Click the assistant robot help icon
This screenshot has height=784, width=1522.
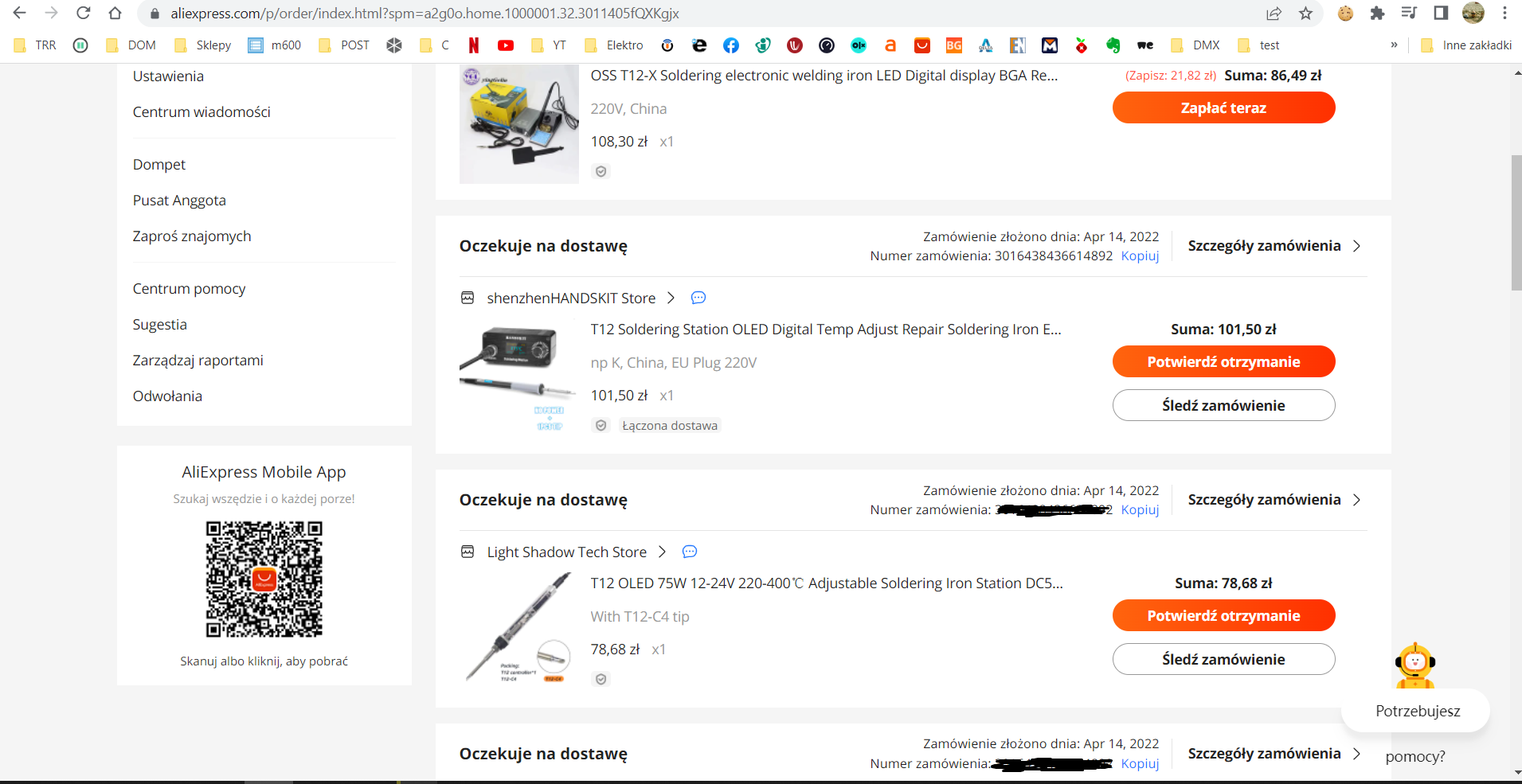(x=1415, y=666)
